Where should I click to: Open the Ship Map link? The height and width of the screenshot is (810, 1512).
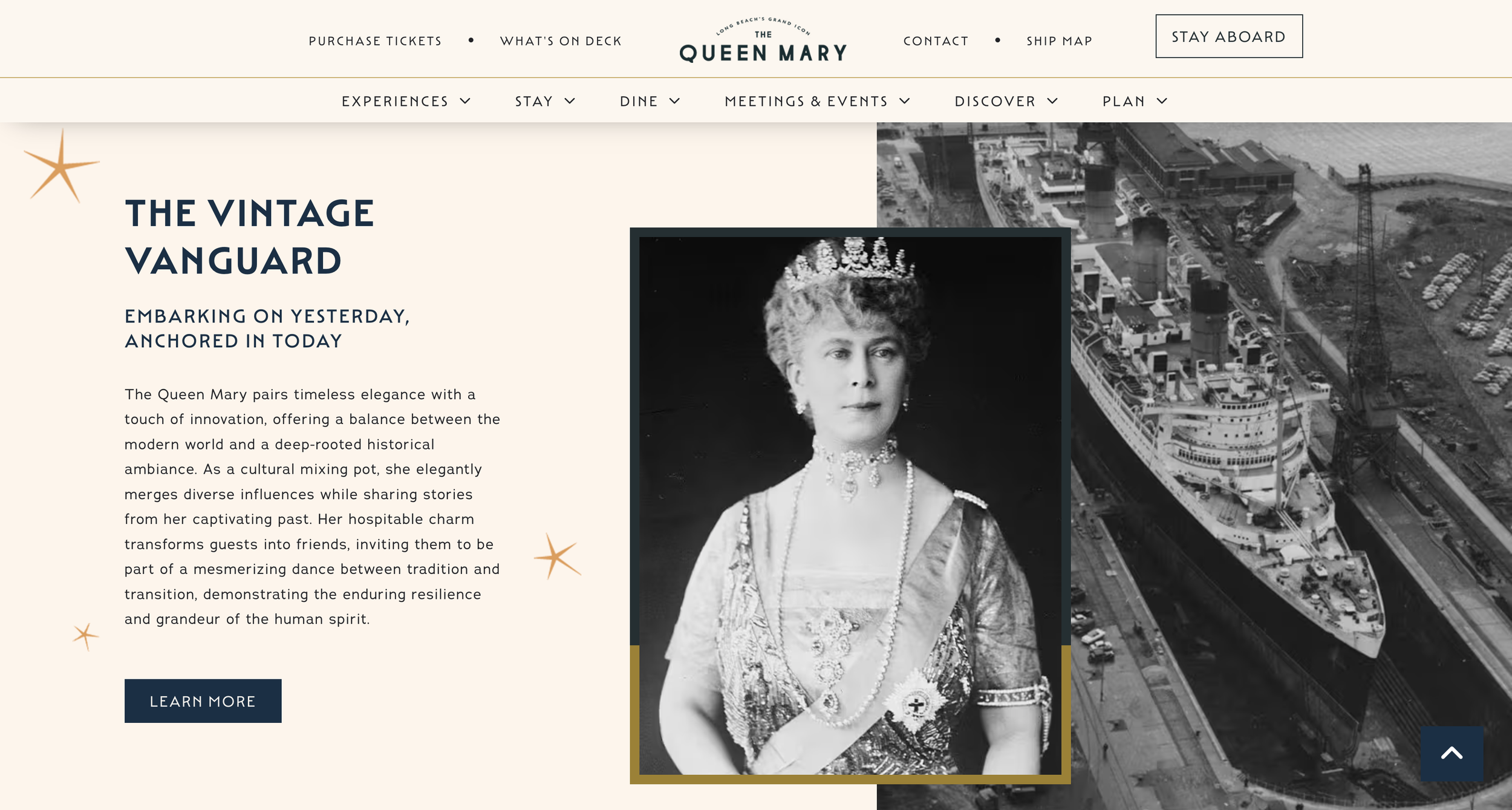tap(1059, 41)
